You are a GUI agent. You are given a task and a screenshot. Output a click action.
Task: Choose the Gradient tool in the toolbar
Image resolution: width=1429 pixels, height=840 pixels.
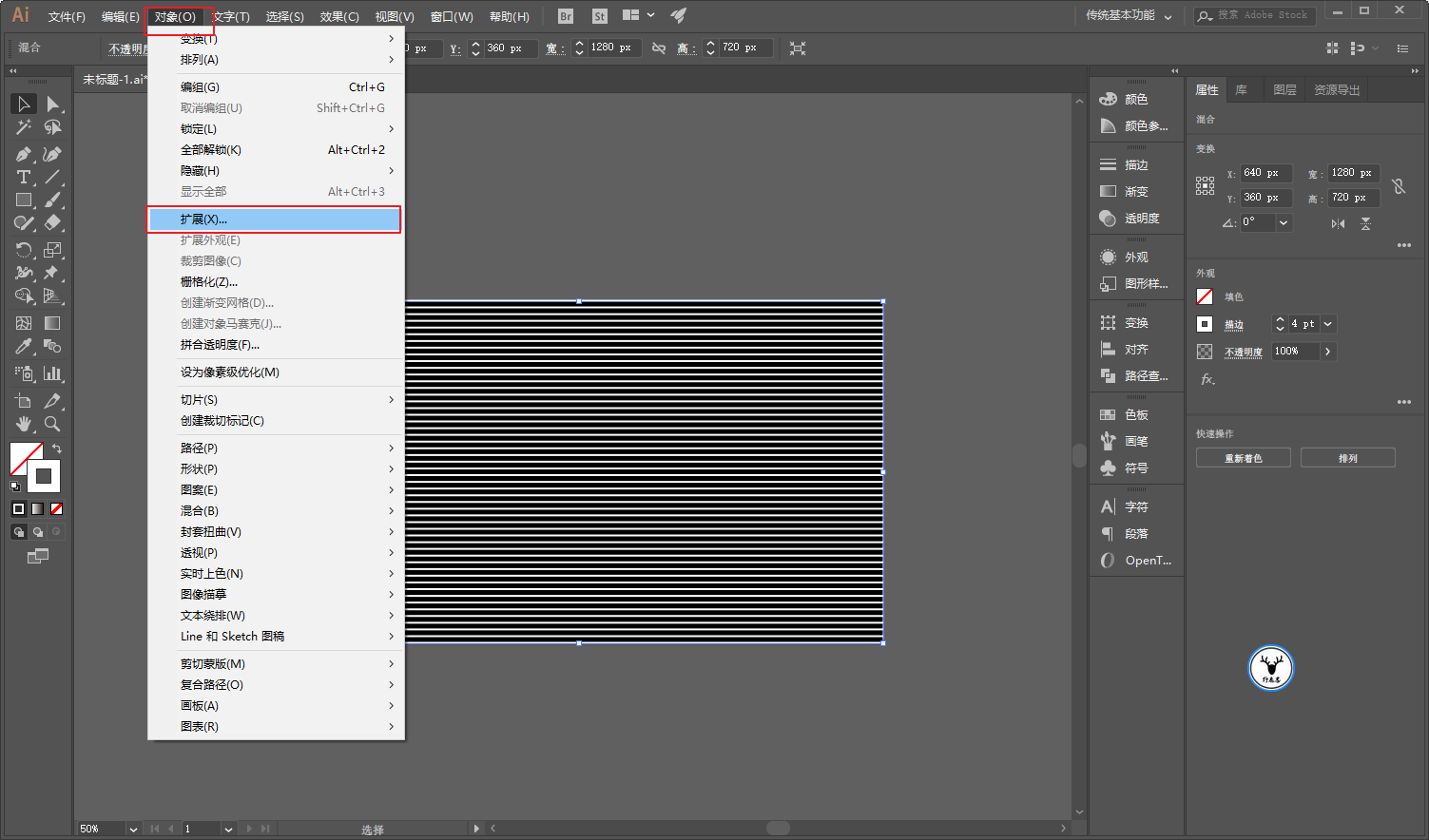52,323
